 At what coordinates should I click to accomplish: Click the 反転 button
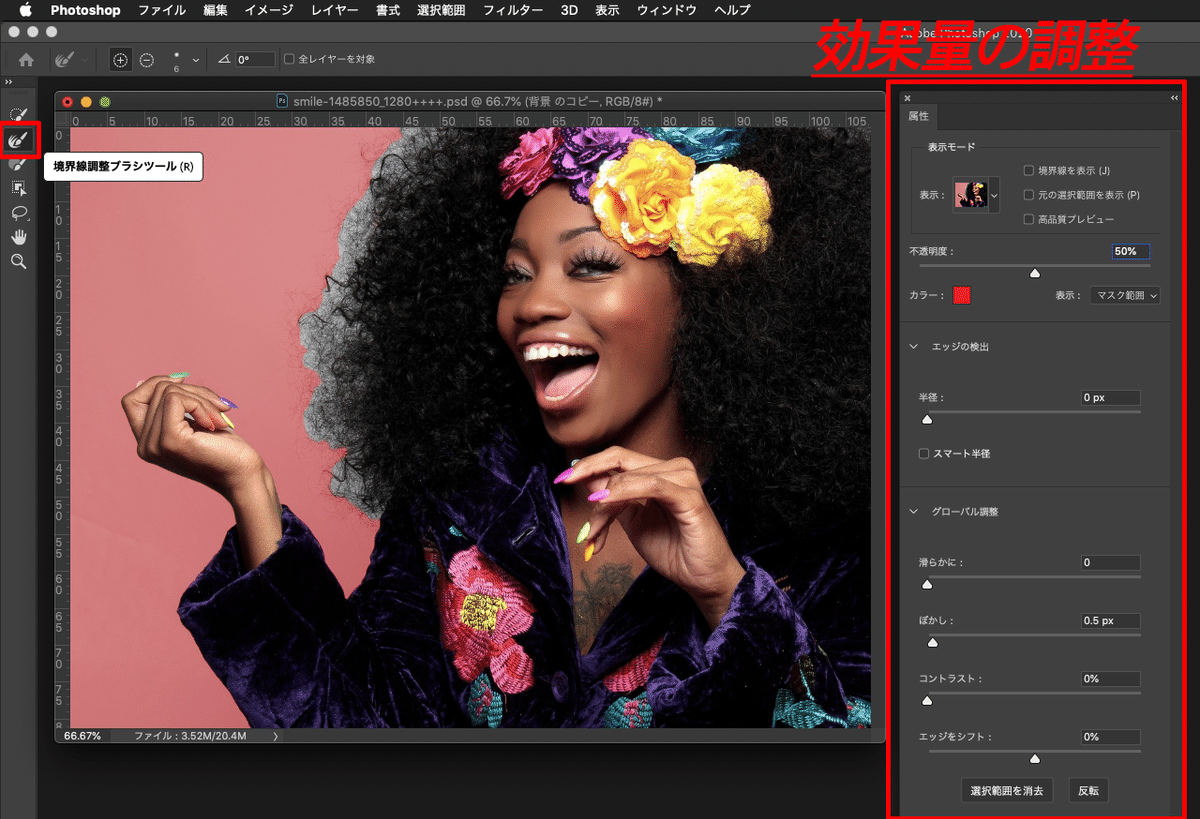pos(1088,791)
